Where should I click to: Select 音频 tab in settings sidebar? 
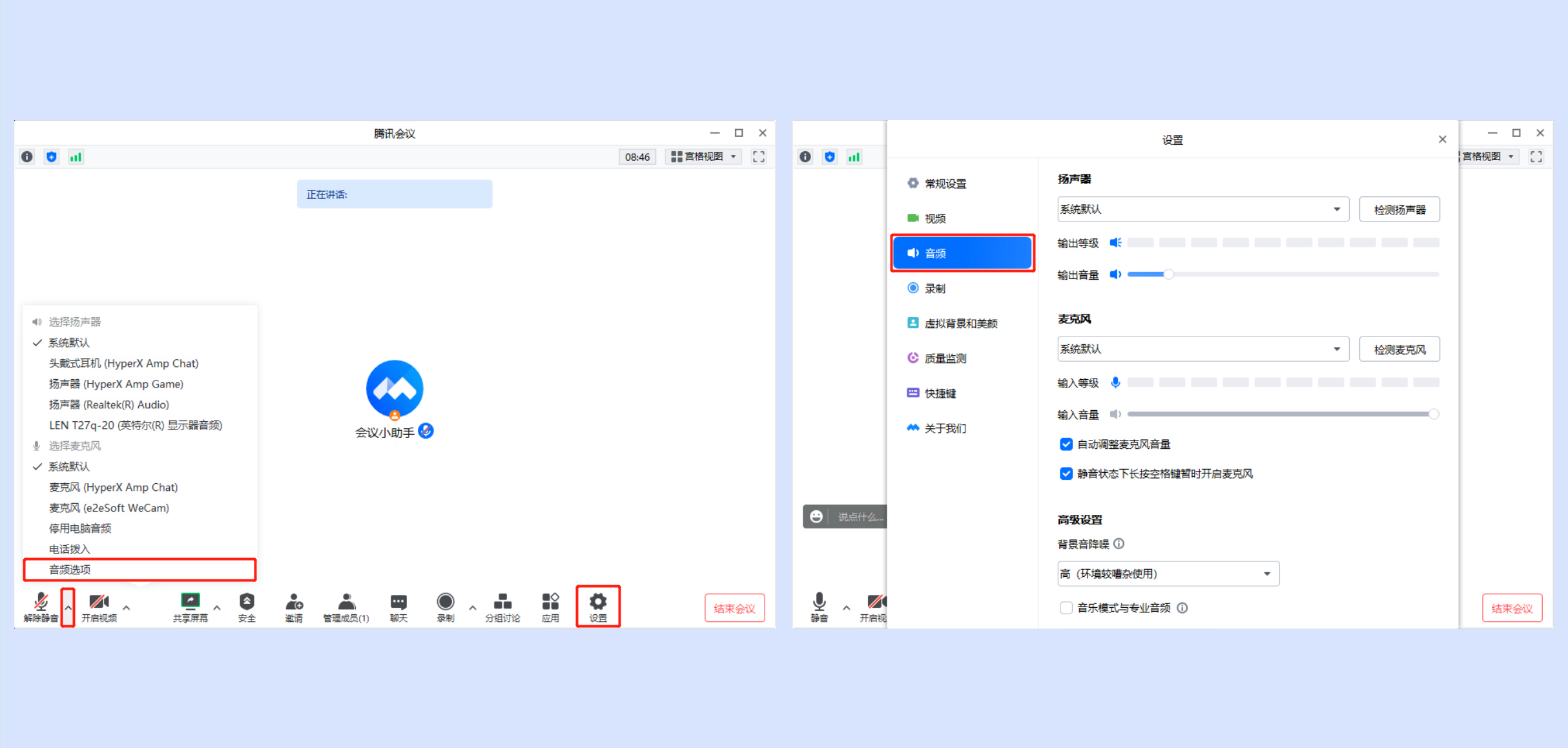click(962, 253)
